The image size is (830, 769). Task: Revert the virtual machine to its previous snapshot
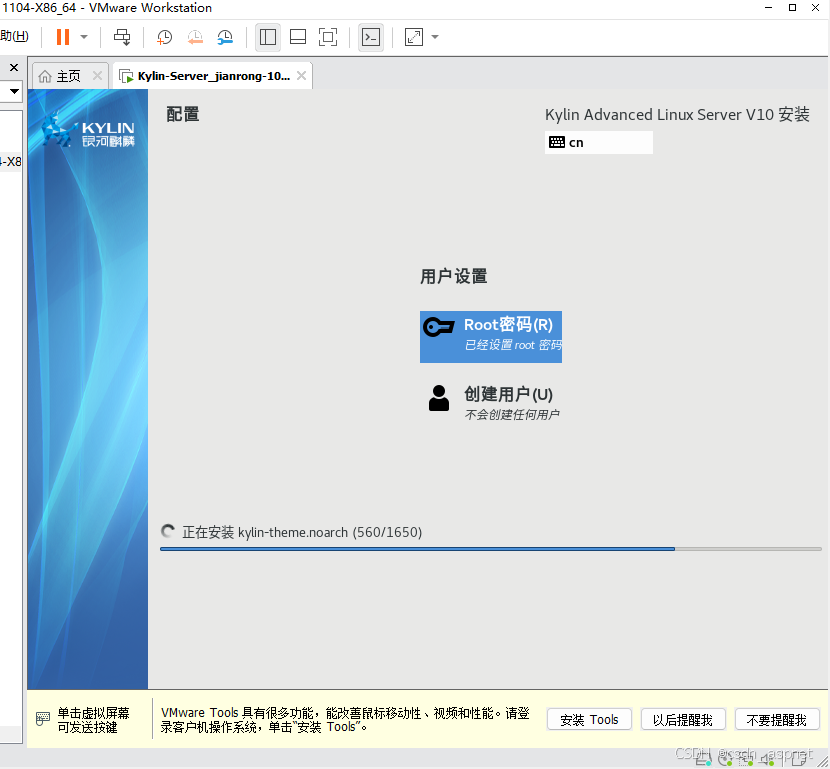pos(195,37)
